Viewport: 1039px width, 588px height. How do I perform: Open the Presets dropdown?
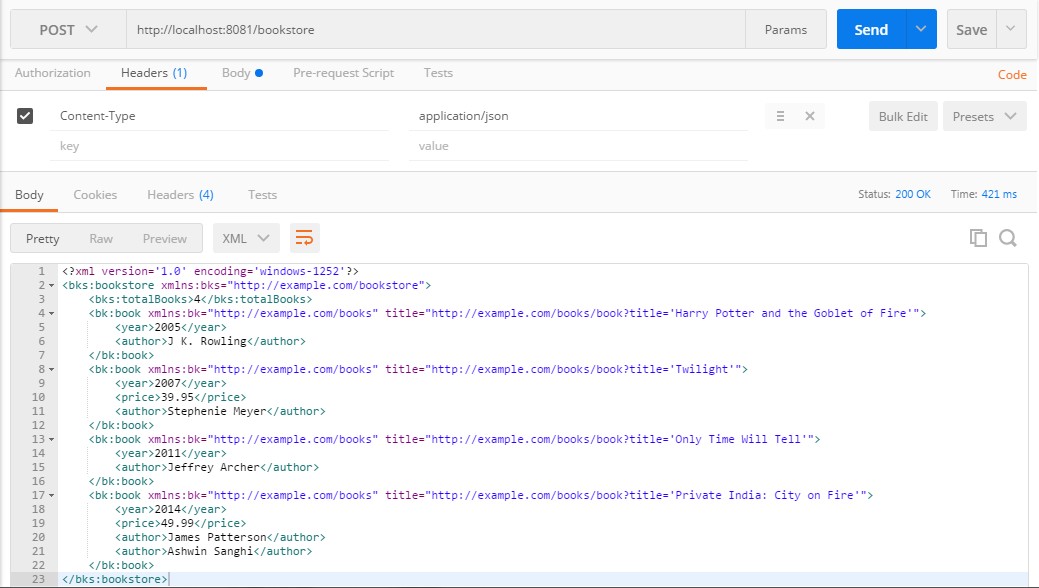point(983,116)
